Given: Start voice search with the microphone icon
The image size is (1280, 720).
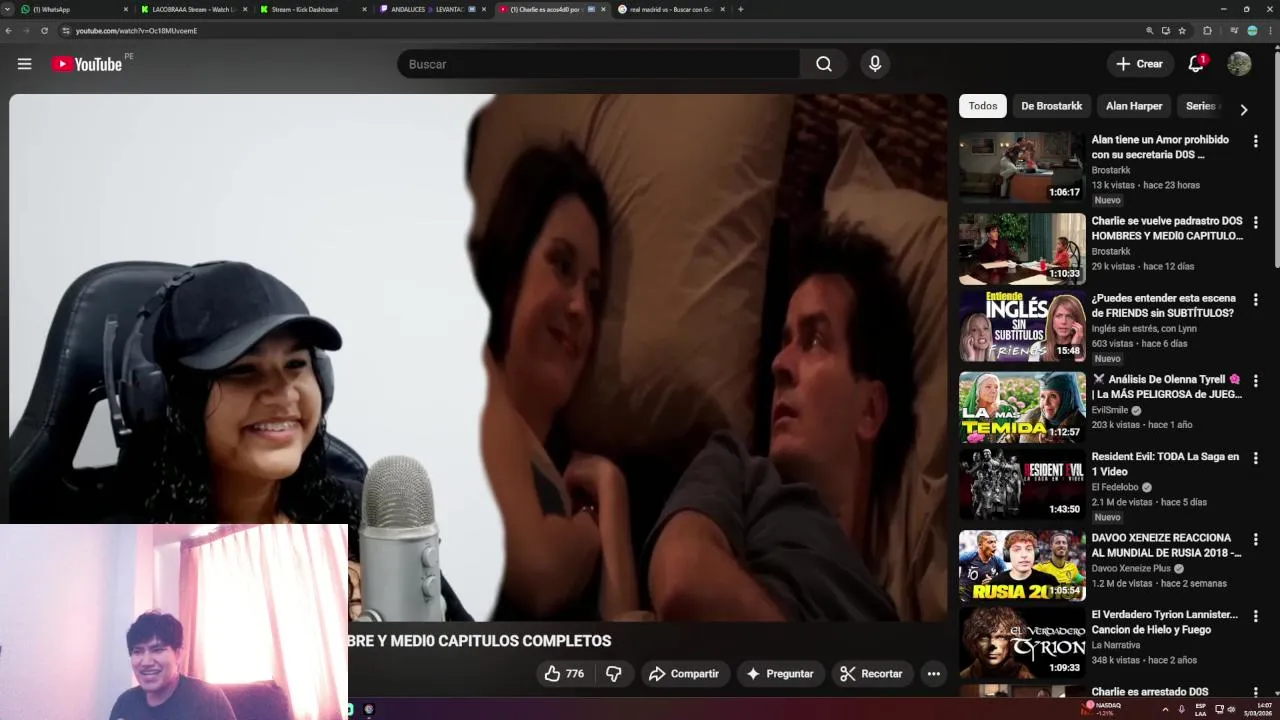Looking at the screenshot, I should coord(875,64).
